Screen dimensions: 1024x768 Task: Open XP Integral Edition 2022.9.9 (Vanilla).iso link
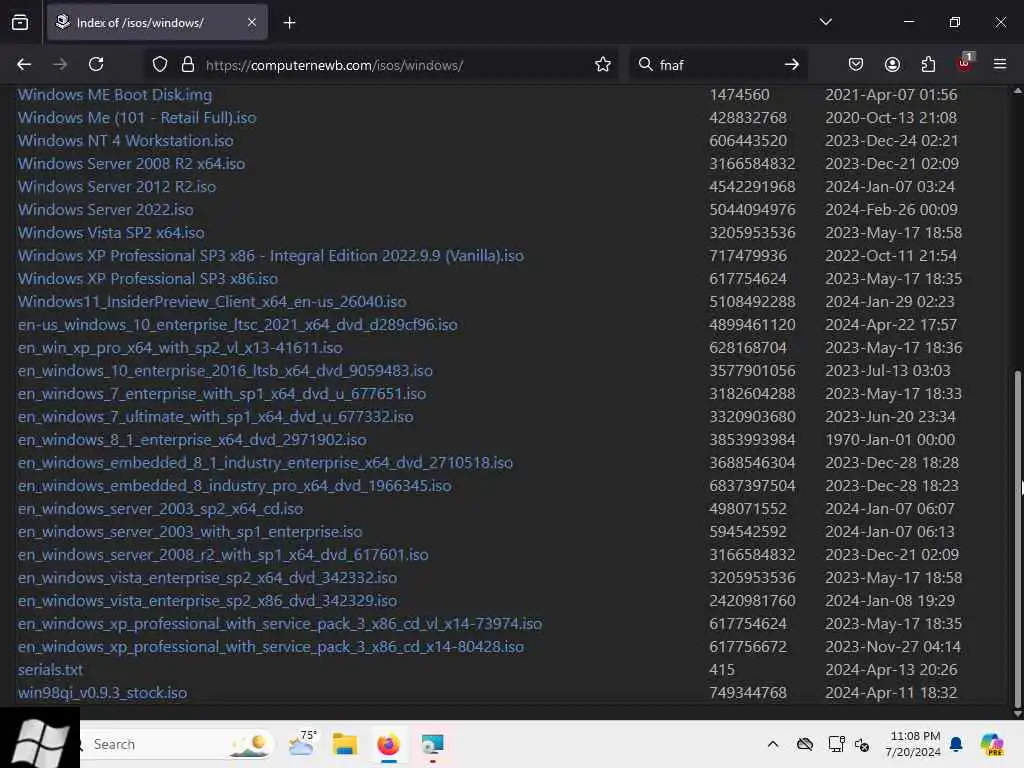(271, 255)
